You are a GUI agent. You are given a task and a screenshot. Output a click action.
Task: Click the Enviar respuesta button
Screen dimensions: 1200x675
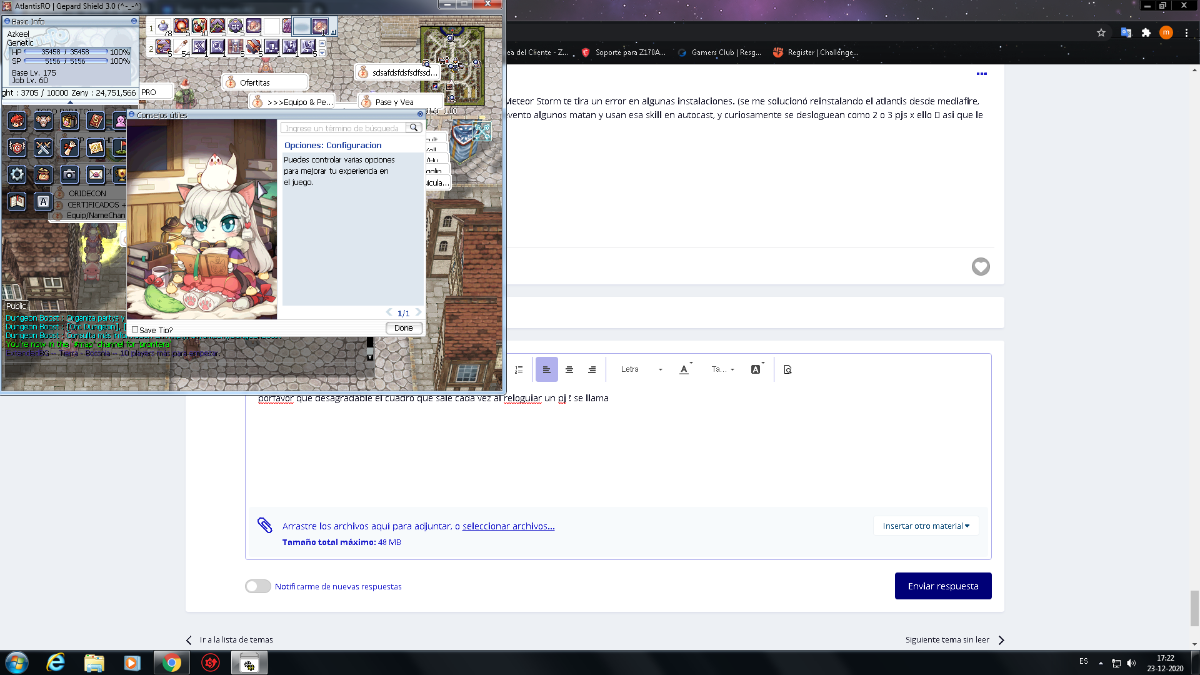tap(943, 586)
